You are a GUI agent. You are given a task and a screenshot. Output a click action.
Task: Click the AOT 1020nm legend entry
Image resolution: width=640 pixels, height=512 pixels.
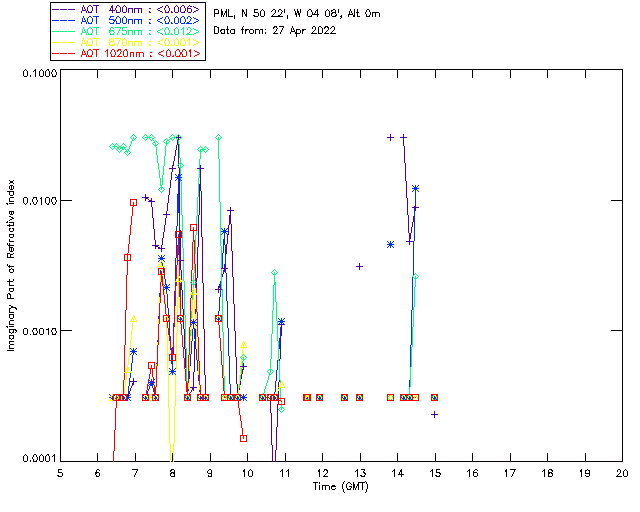127,53
